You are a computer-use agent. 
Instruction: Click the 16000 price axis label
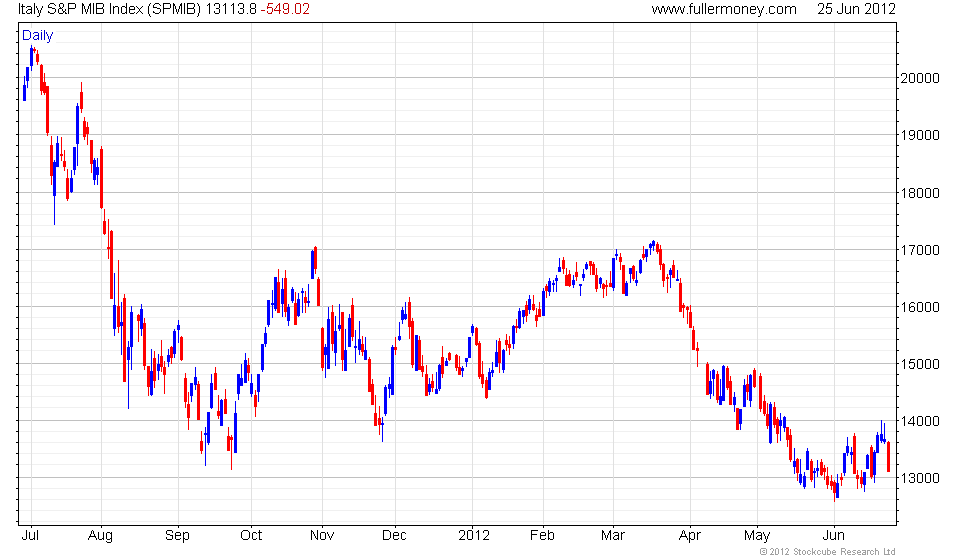pyautogui.click(x=919, y=307)
